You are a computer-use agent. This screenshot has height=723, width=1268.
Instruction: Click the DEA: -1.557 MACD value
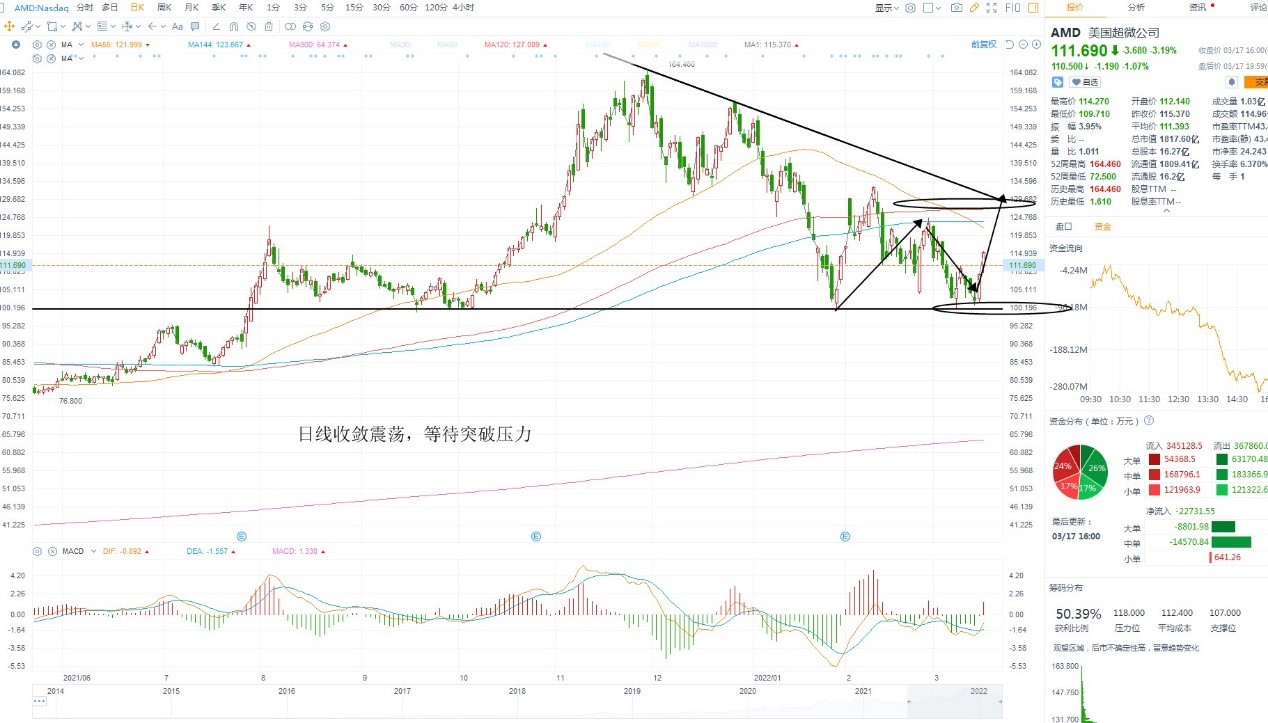point(208,551)
